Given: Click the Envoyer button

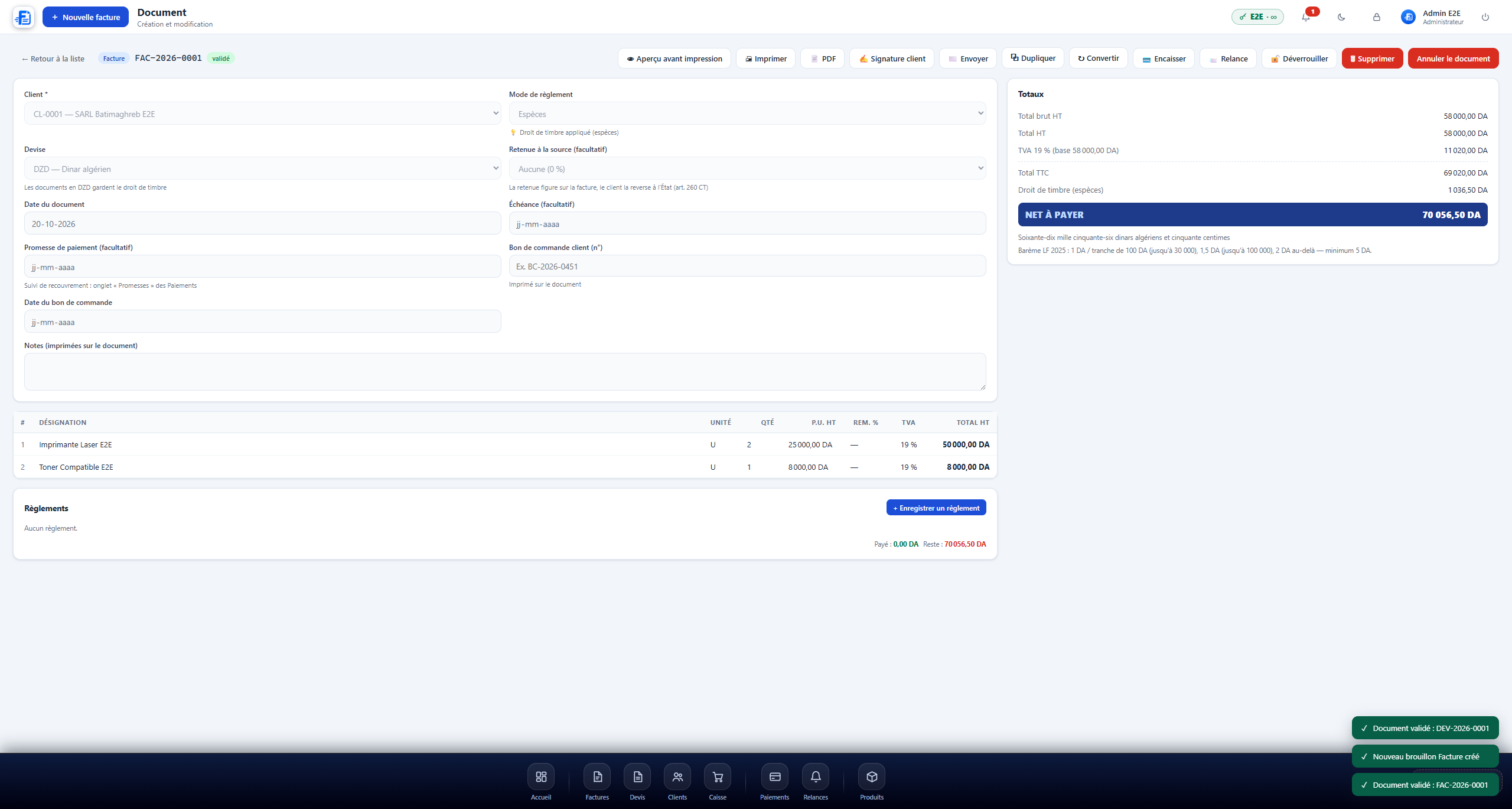Looking at the screenshot, I should (x=968, y=59).
